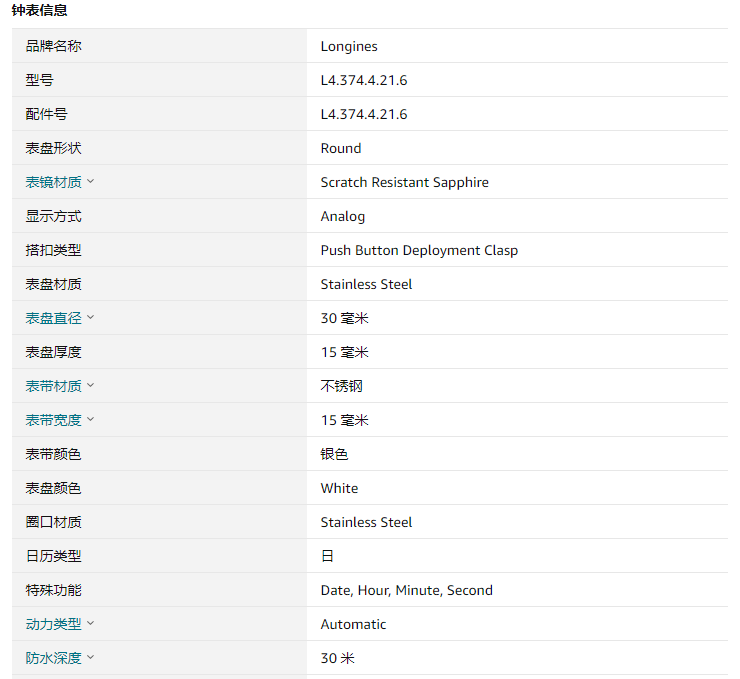Click the 钟表信息 section heading
740x679 pixels.
click(x=39, y=10)
